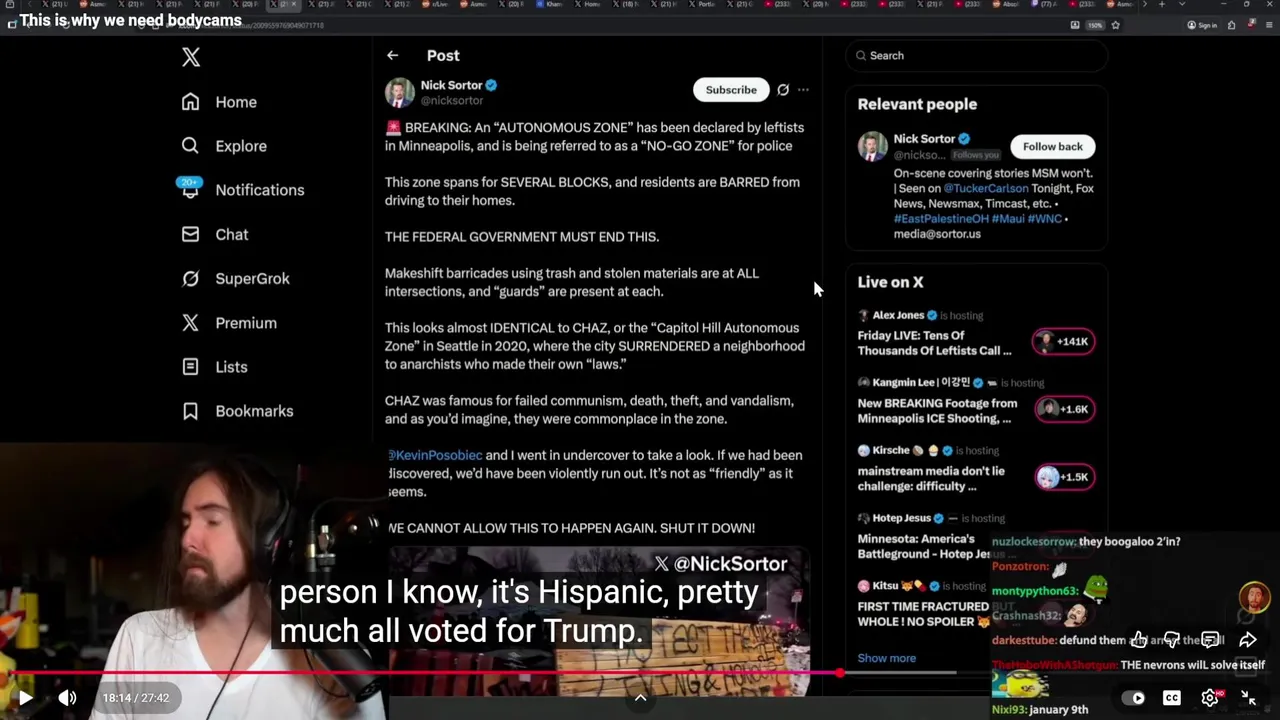Click the +141K listeners badge

[x=1064, y=342]
